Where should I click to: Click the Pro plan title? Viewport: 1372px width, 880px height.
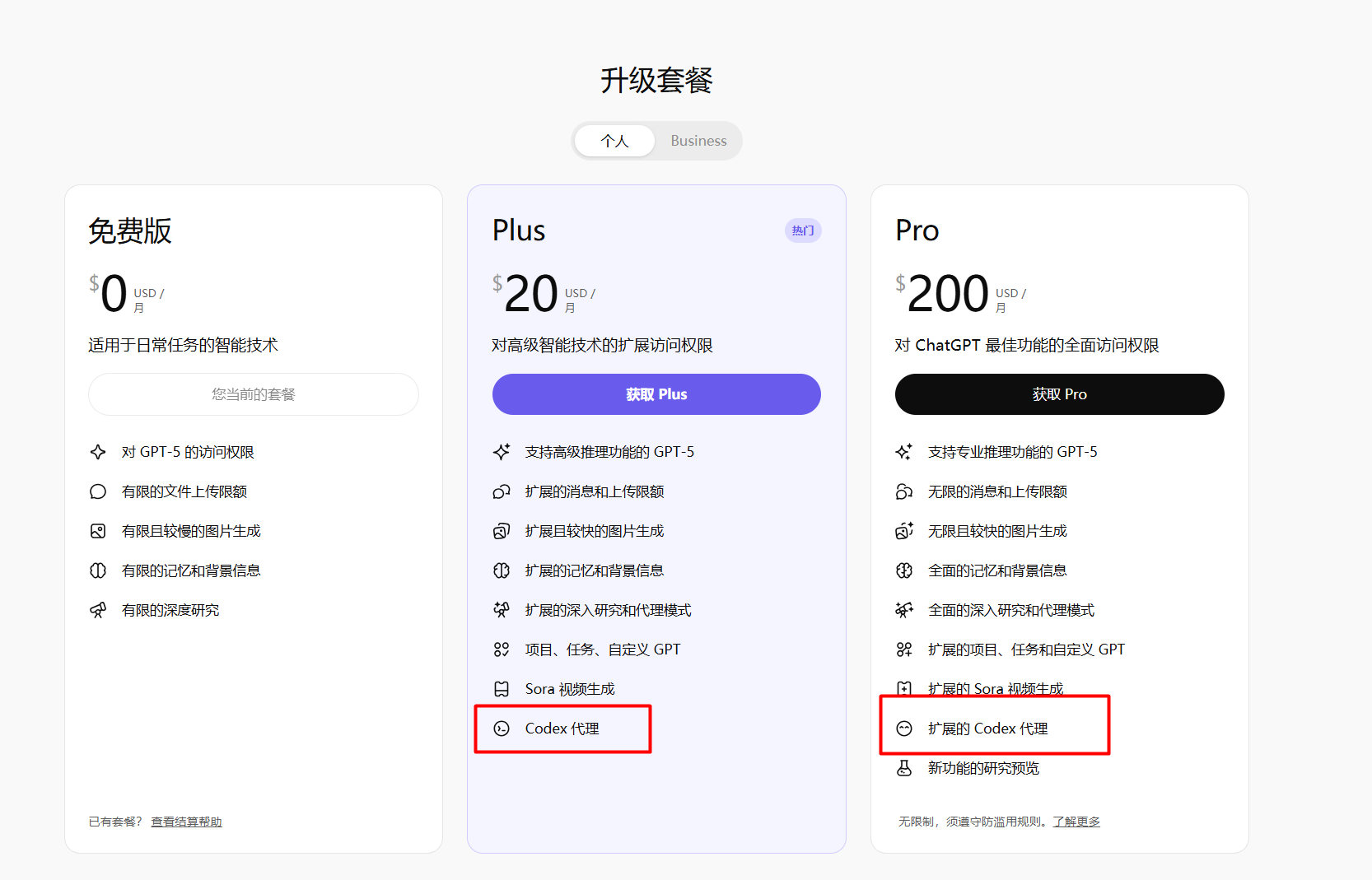(917, 230)
